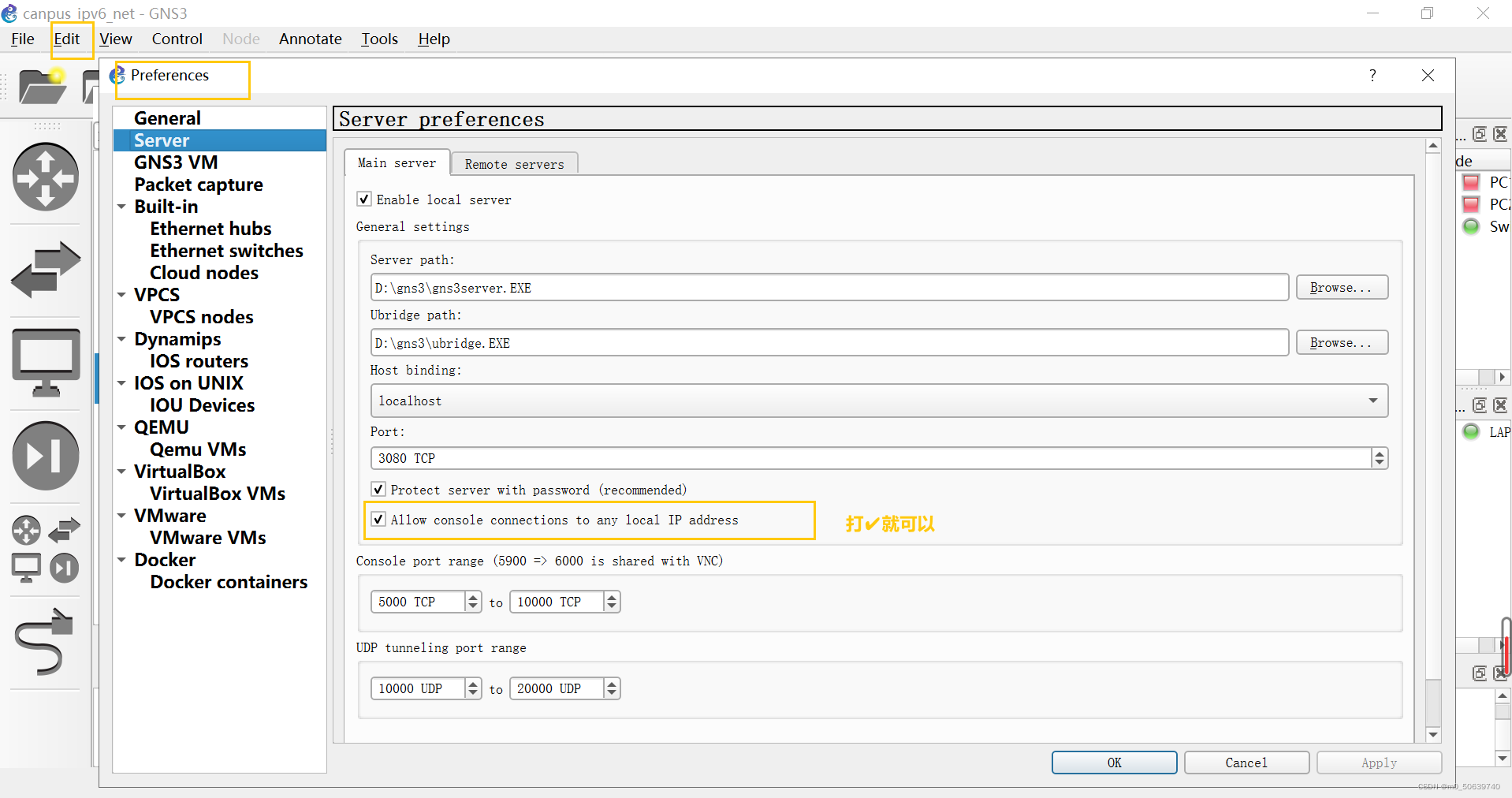Select Docker containers in preferences tree
This screenshot has width=1512, height=798.
coord(229,582)
